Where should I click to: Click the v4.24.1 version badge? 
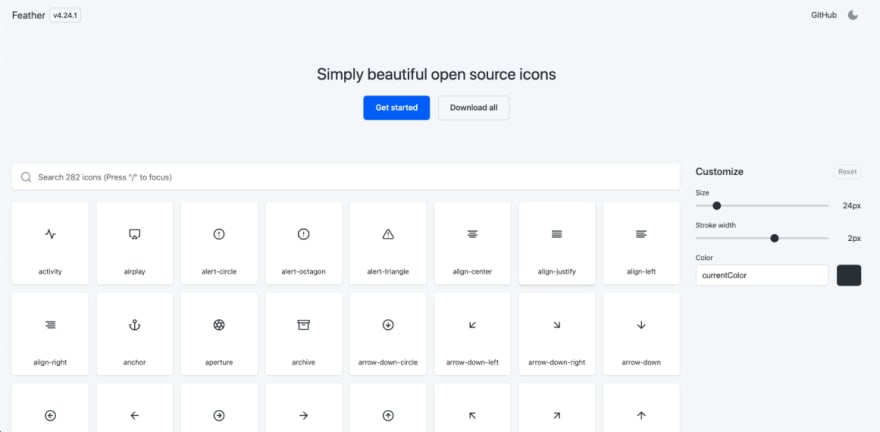(65, 16)
